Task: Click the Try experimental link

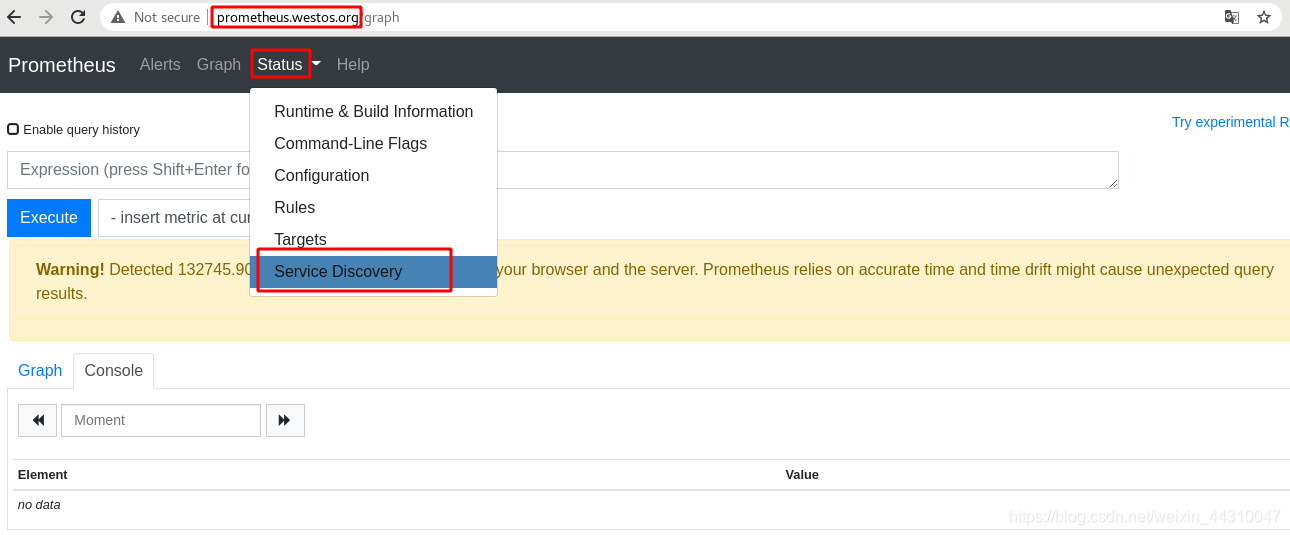Action: (x=1230, y=122)
